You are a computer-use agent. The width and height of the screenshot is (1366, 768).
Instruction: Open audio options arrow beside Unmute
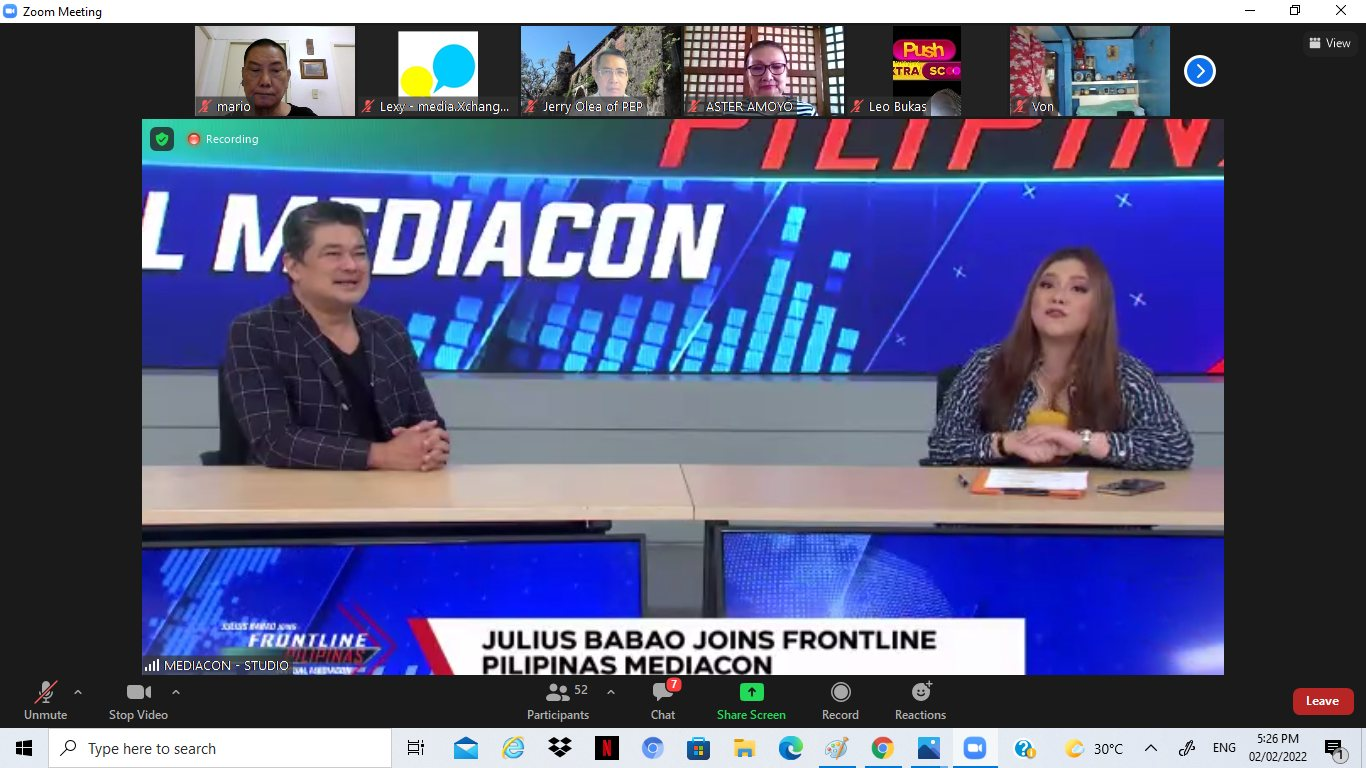pos(78,692)
